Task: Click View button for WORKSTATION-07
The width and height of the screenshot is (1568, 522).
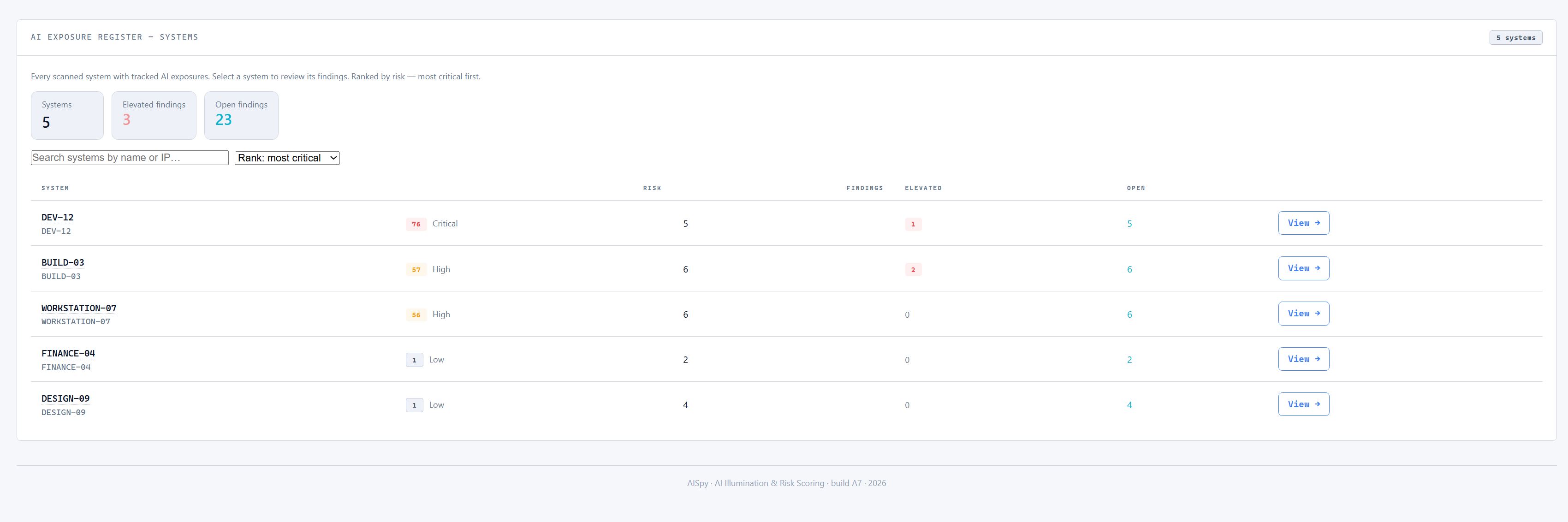Action: pyautogui.click(x=1303, y=314)
